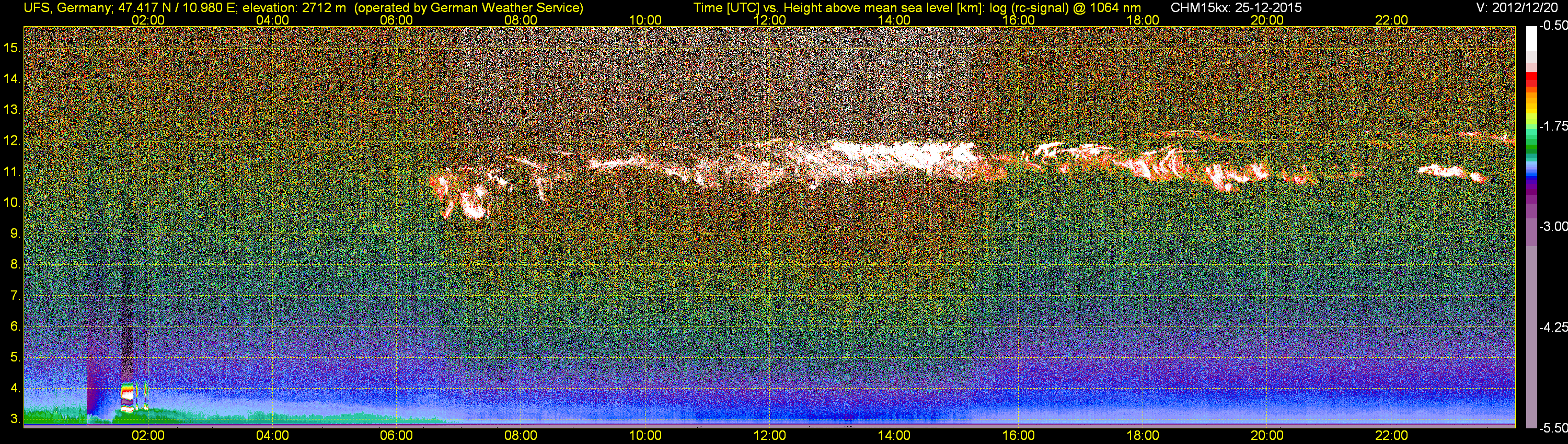Click the '6.' height axis label

coord(15,326)
